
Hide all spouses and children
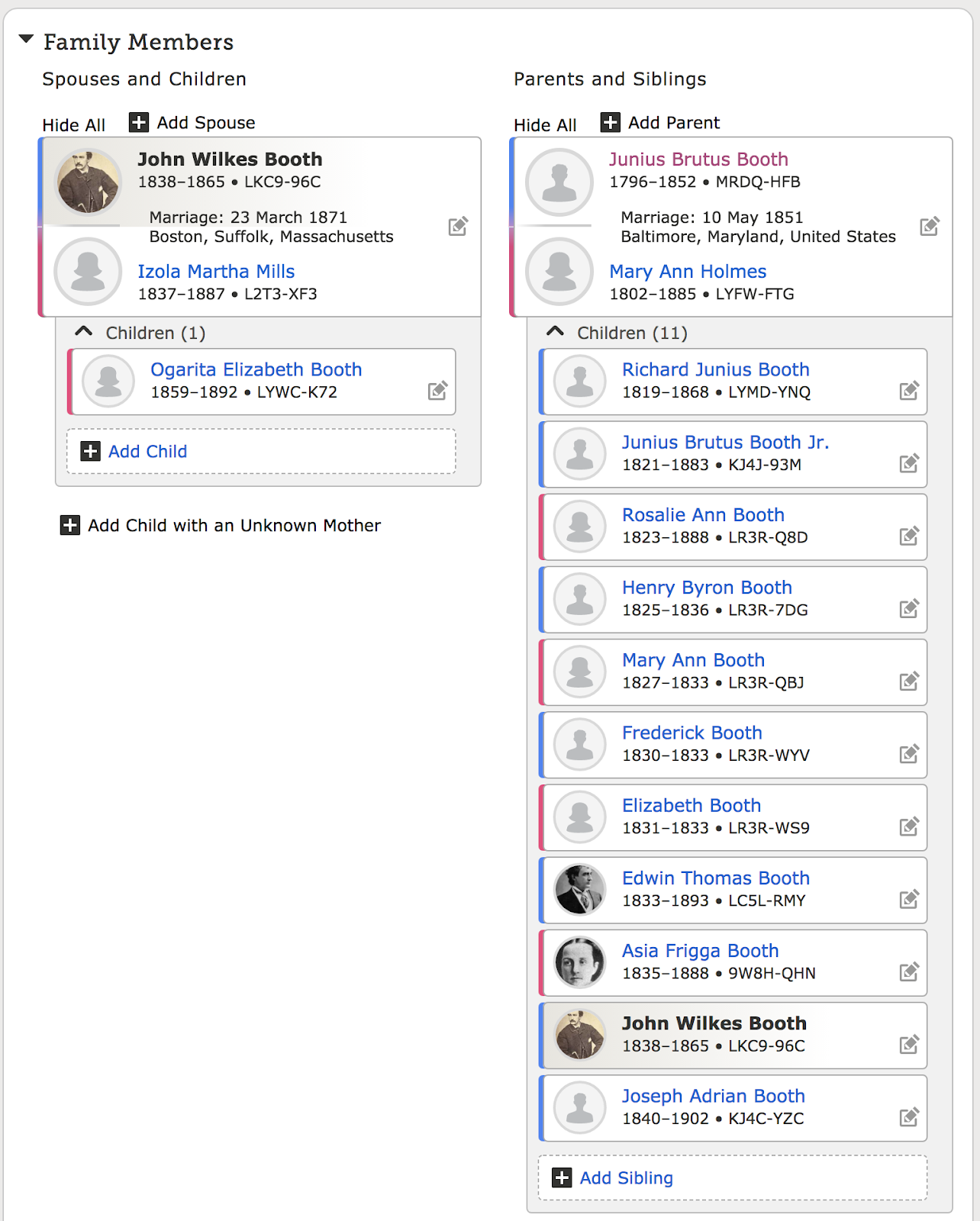click(73, 124)
